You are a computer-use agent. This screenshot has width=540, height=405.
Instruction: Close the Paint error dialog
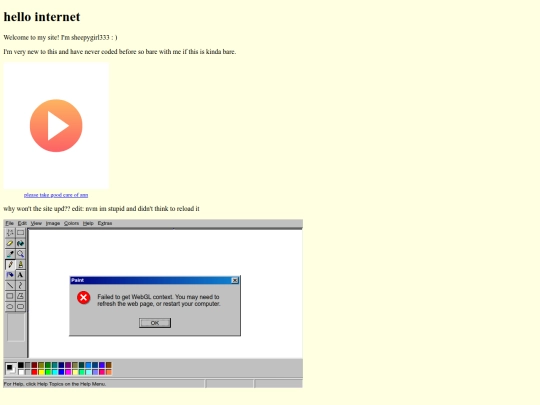point(235,280)
